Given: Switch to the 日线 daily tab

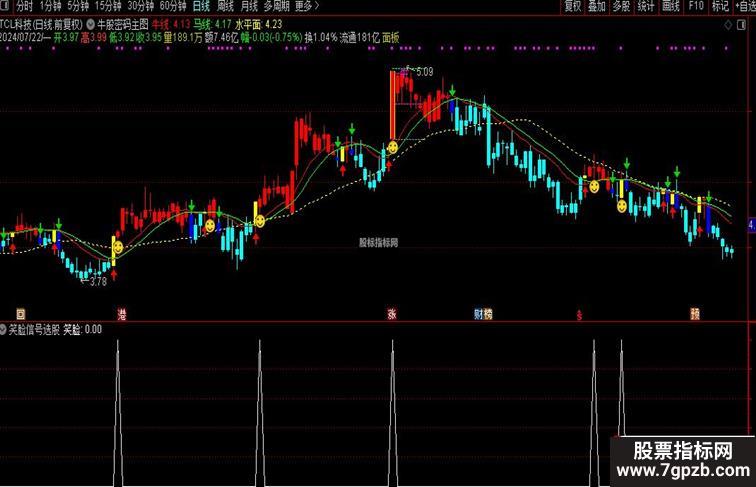Looking at the screenshot, I should pyautogui.click(x=202, y=6).
